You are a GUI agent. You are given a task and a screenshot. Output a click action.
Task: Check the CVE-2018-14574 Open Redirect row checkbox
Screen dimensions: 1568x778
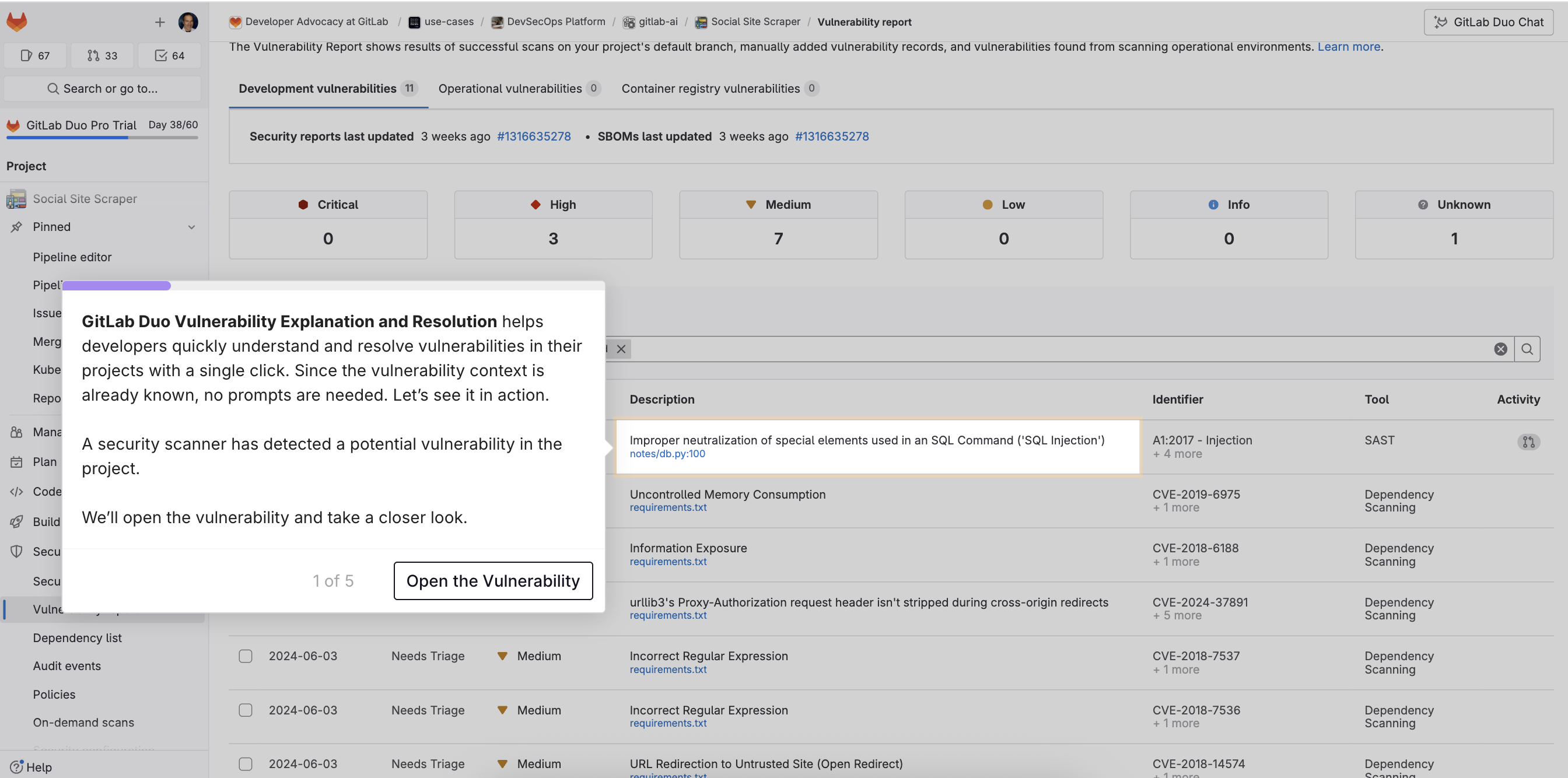pyautogui.click(x=246, y=763)
